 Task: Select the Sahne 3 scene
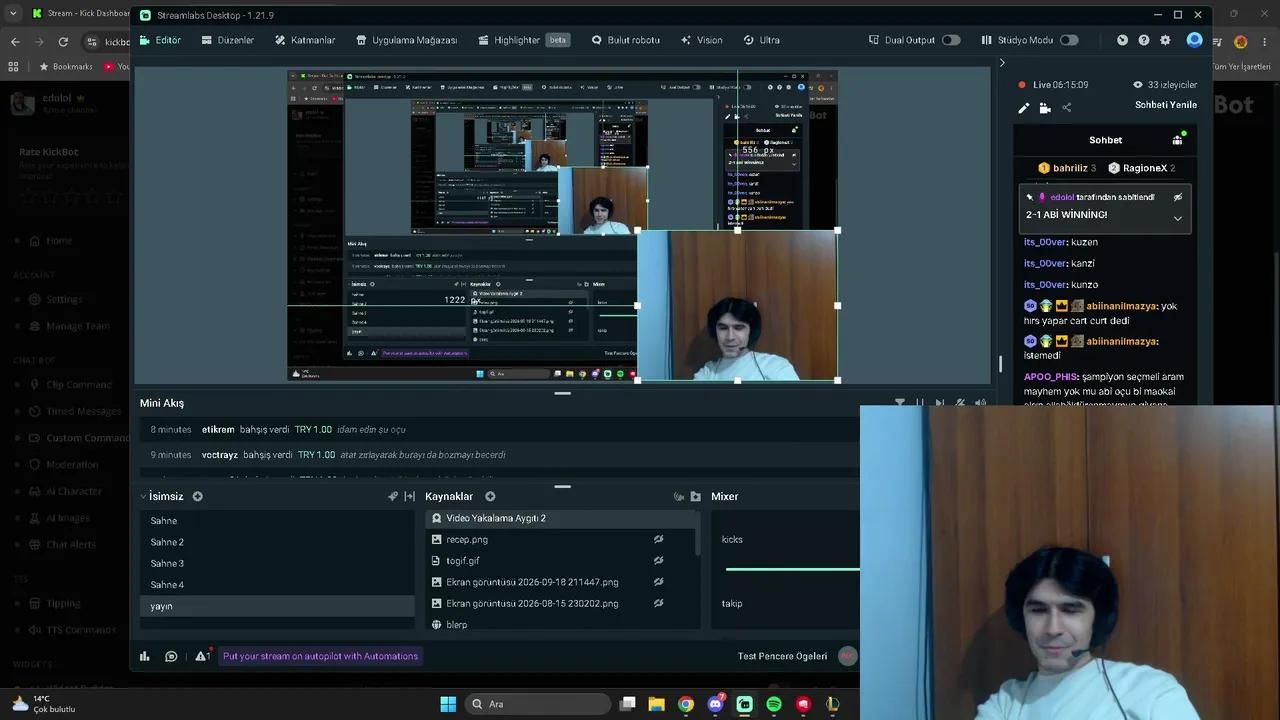pos(276,563)
